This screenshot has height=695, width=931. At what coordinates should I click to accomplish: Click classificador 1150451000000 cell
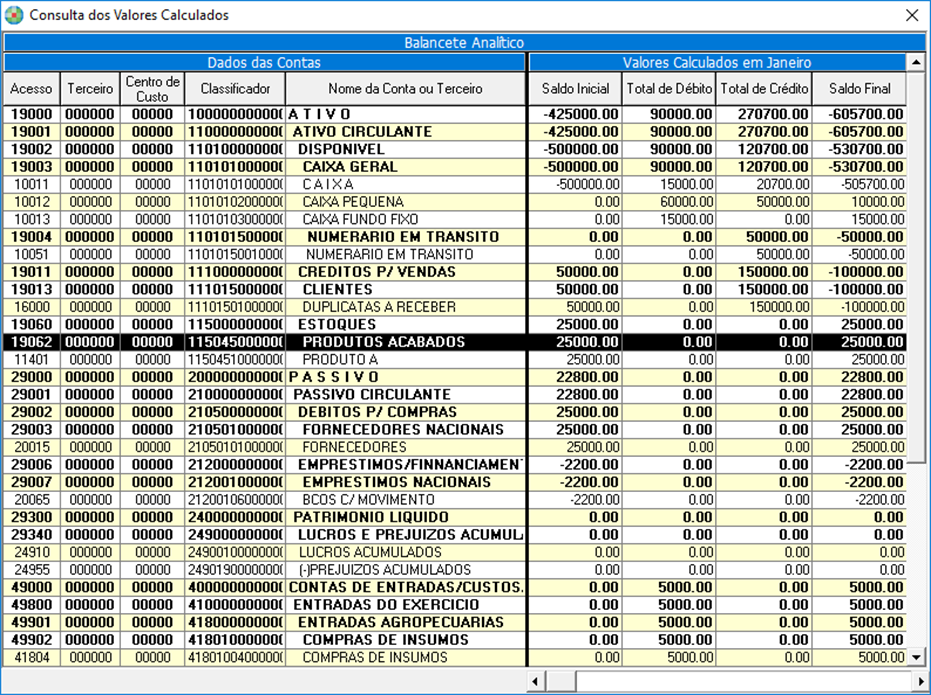pos(235,360)
